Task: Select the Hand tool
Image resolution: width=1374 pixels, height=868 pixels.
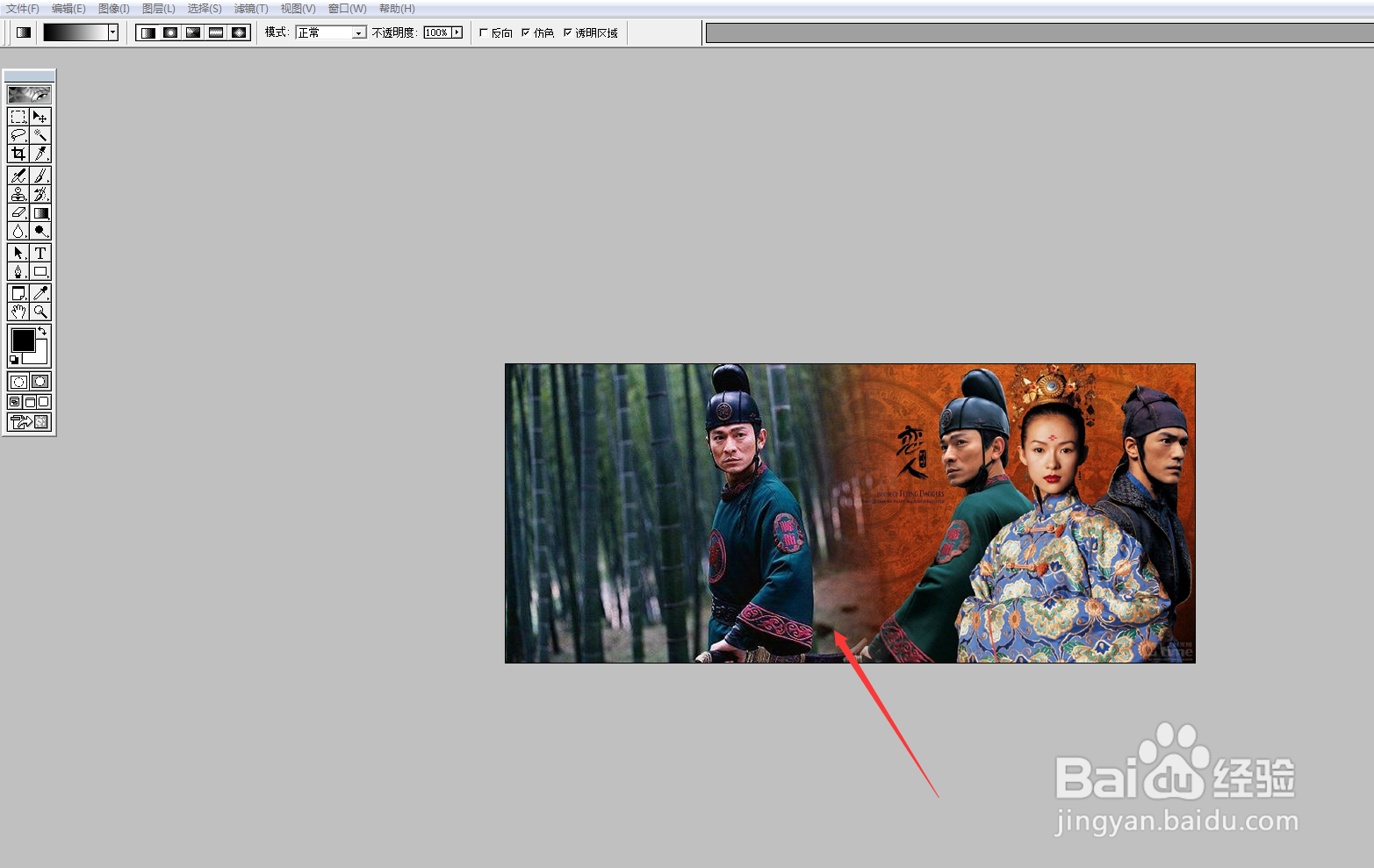Action: [x=18, y=312]
